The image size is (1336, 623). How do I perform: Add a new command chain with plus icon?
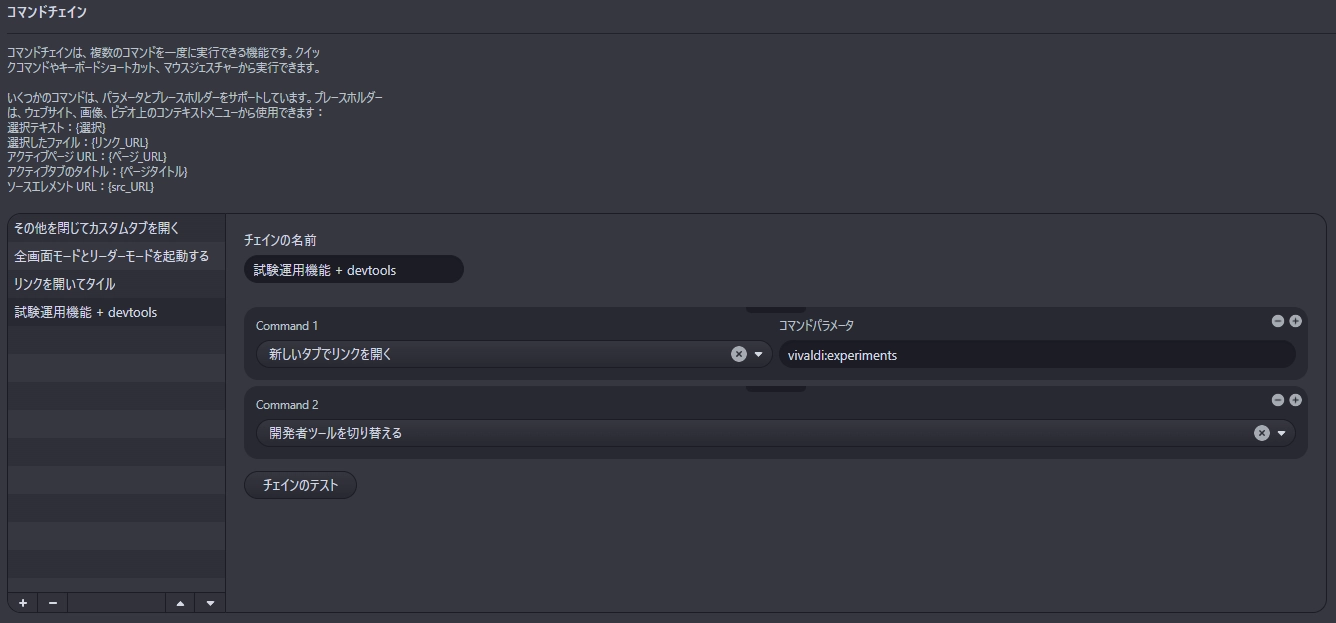(x=23, y=603)
